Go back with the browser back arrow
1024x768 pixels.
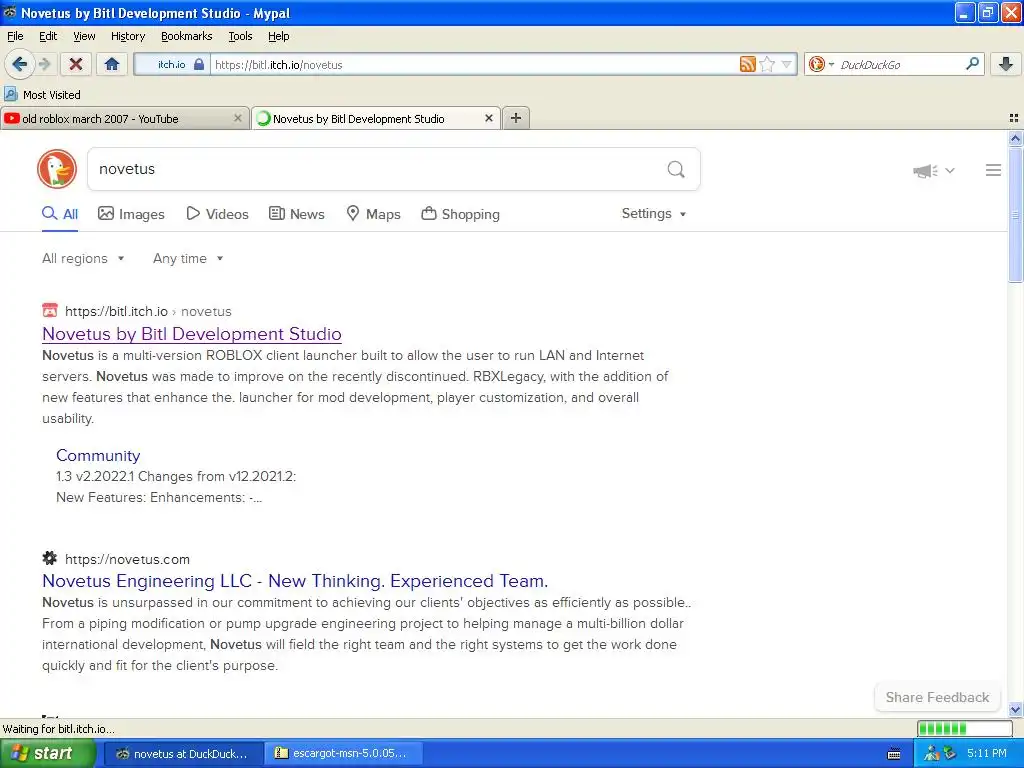[19, 64]
